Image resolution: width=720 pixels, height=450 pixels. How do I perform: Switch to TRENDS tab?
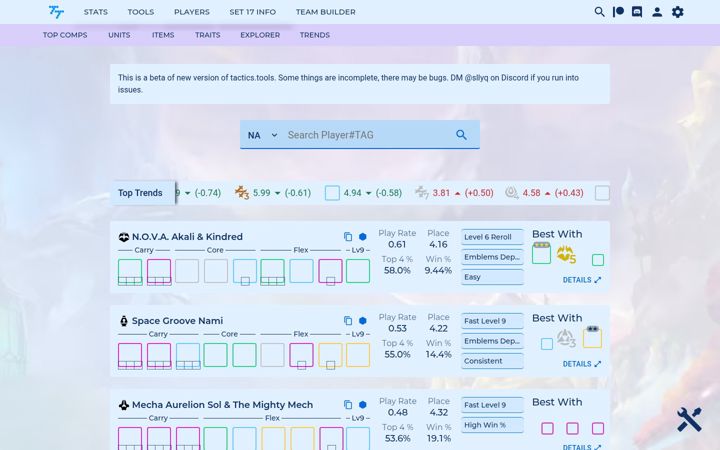315,35
